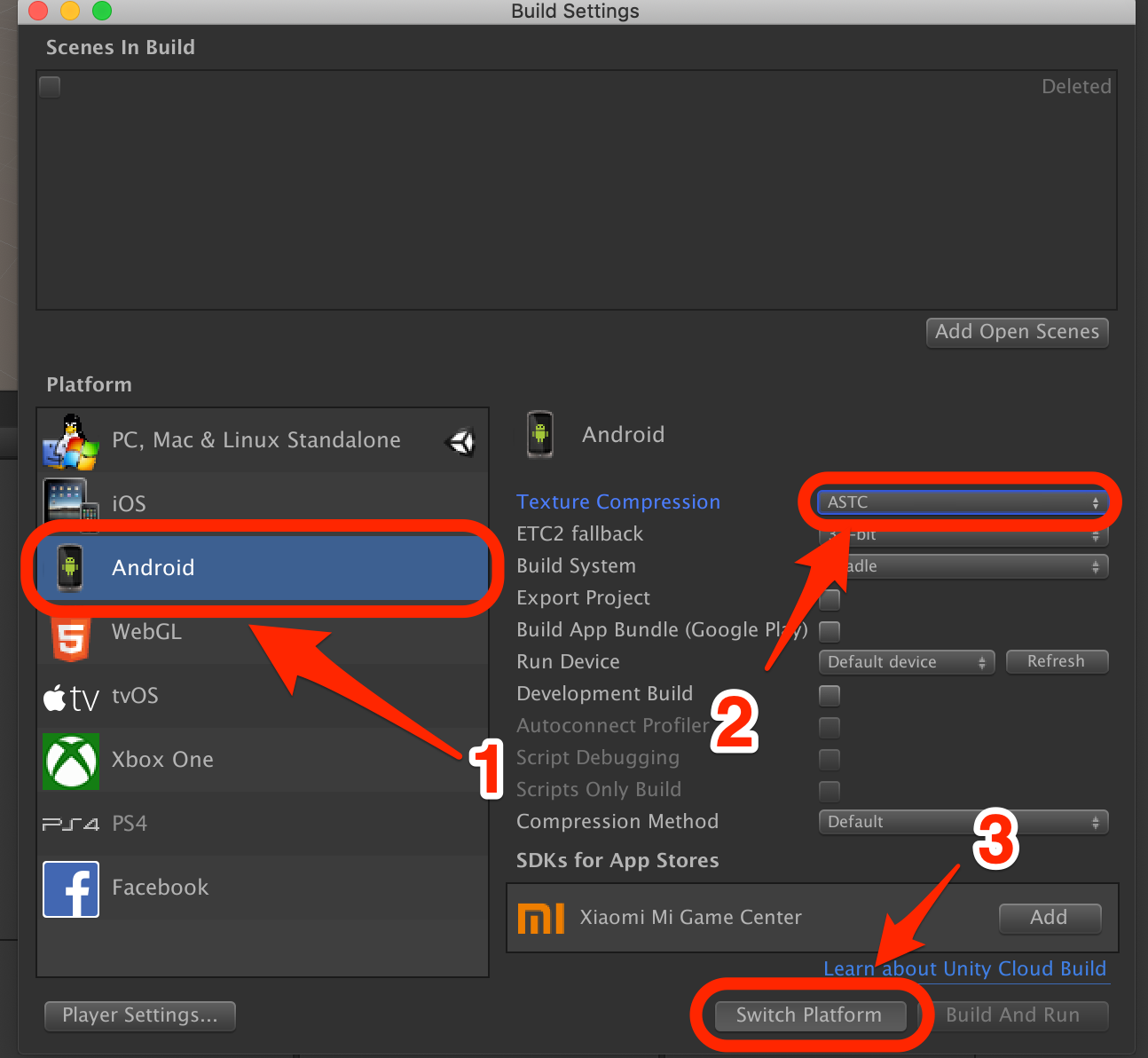Enable Build App Bundle (Google Play)

click(829, 631)
